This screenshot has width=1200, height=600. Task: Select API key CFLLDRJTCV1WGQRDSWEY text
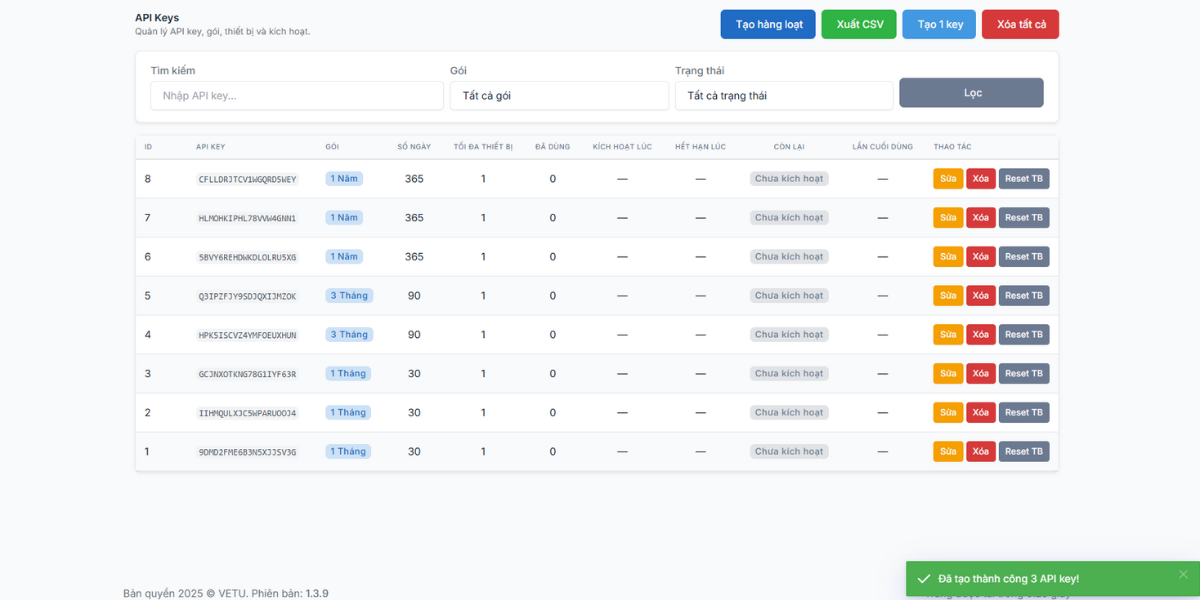pyautogui.click(x=247, y=180)
